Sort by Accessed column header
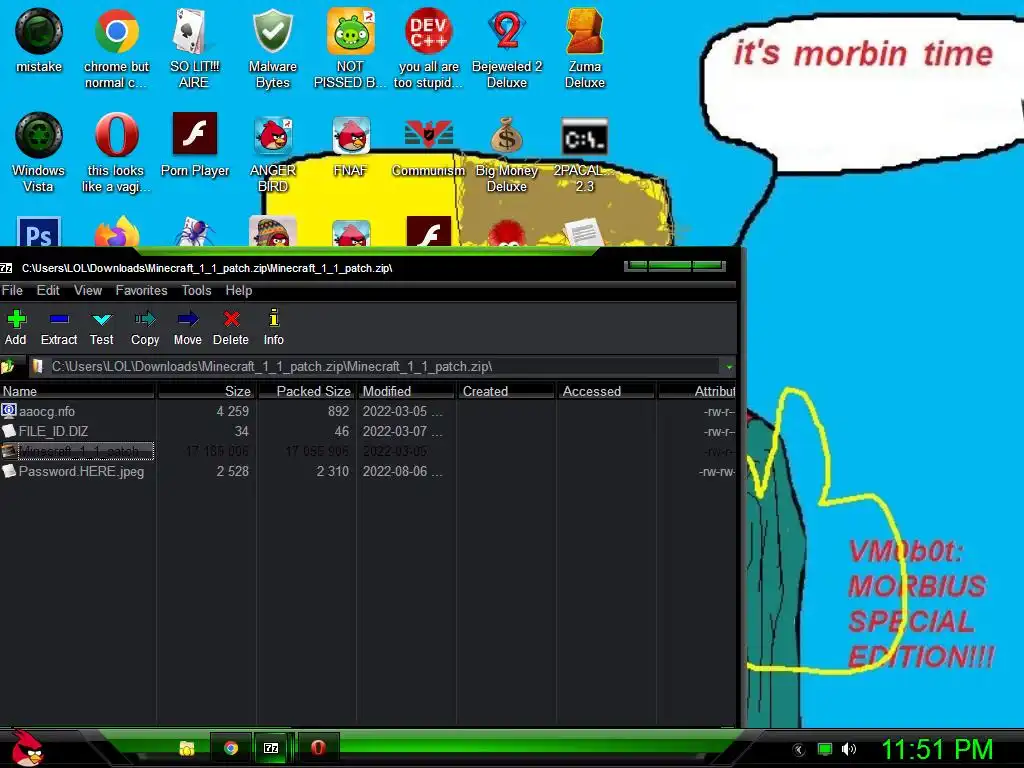The width and height of the screenshot is (1024, 768). click(x=606, y=391)
